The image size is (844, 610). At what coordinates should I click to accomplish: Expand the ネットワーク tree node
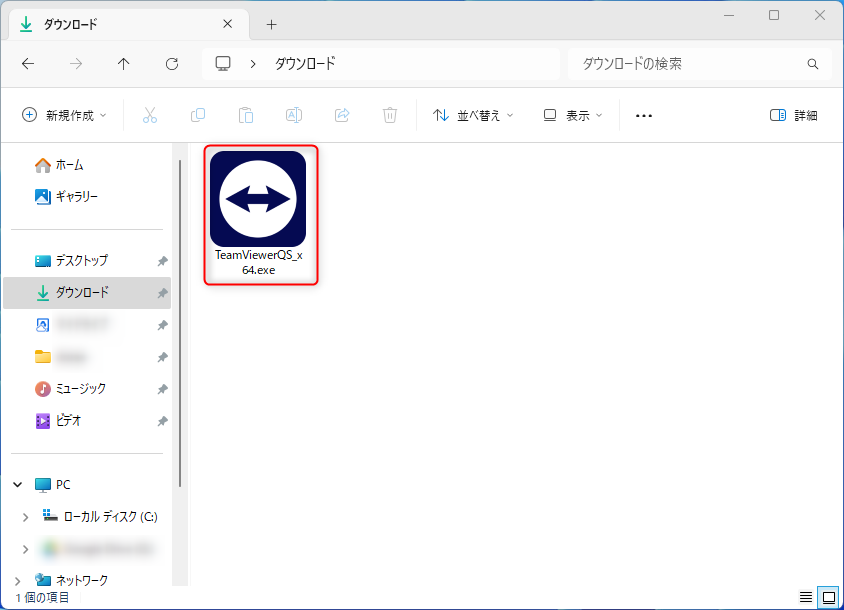pos(18,580)
